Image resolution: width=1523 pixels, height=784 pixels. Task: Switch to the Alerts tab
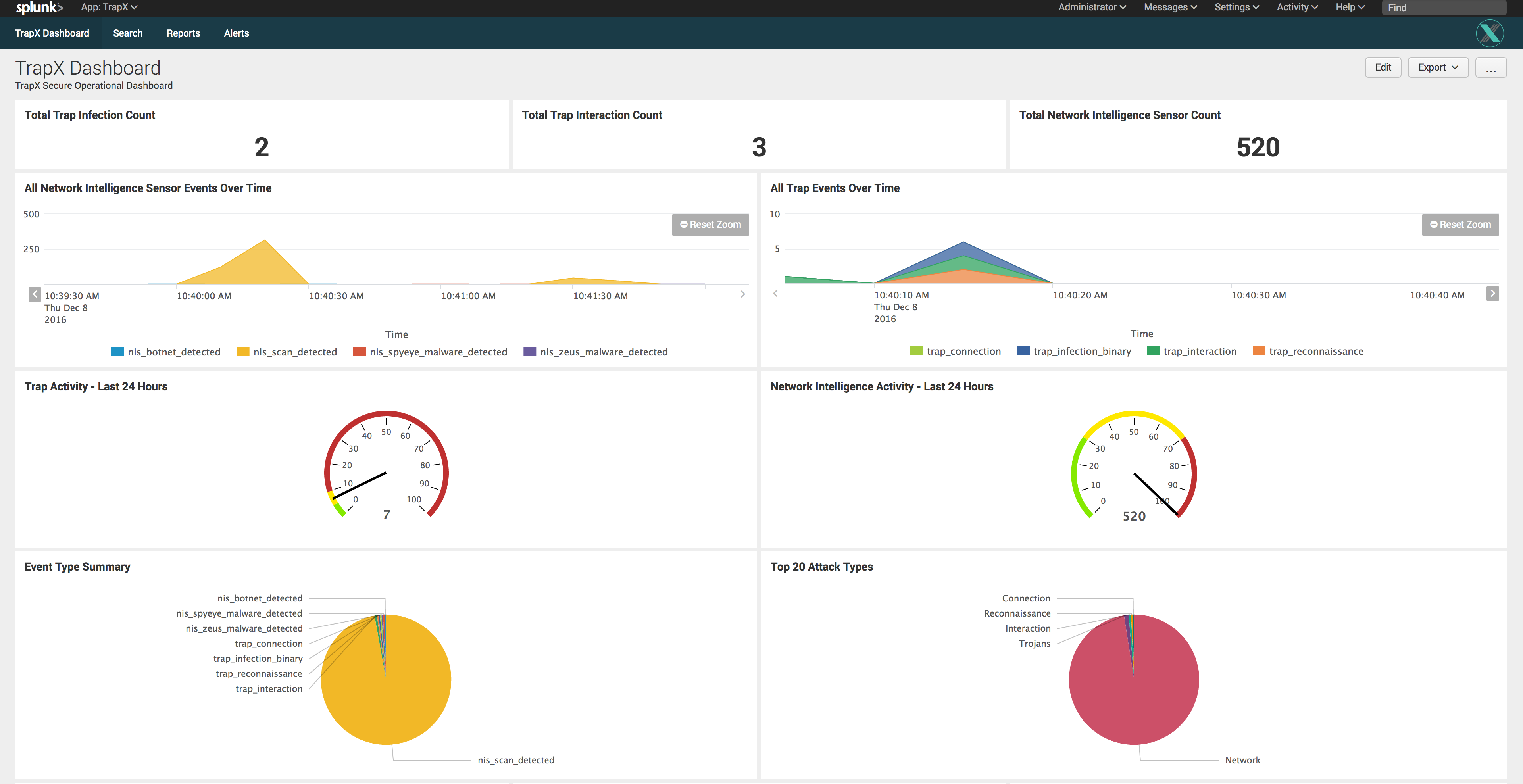[x=237, y=33]
